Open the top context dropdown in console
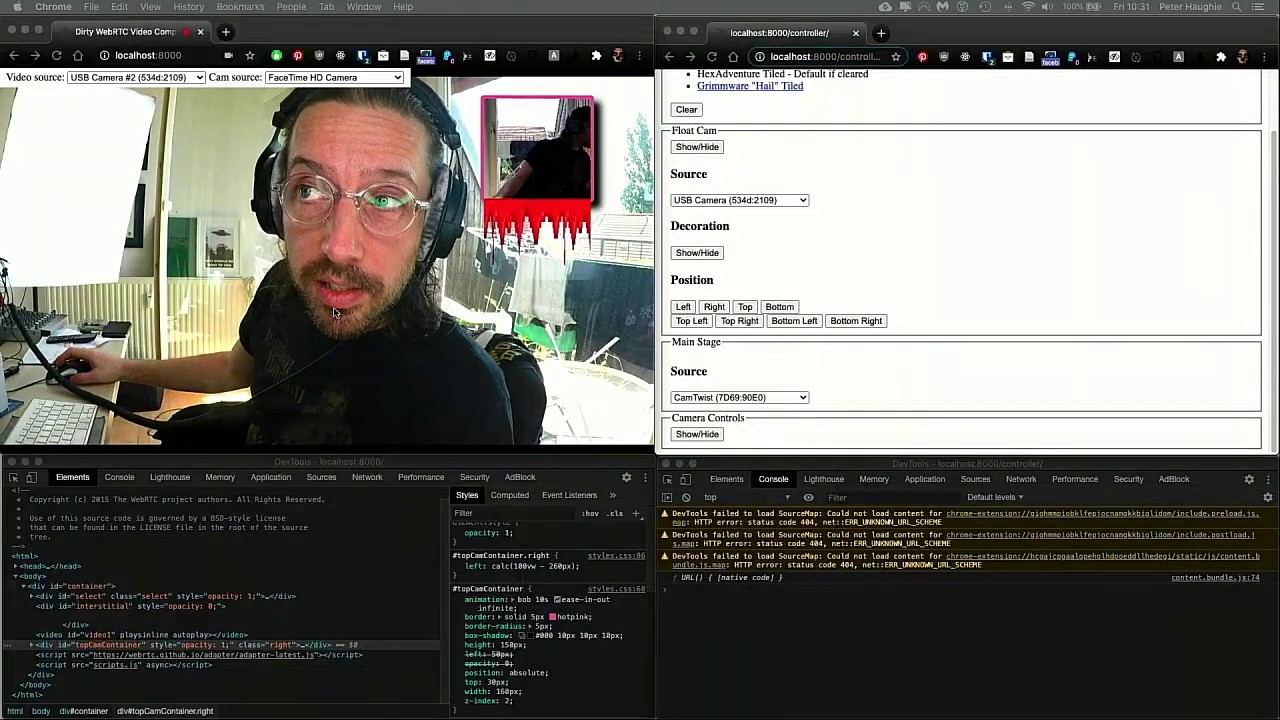This screenshot has height=720, width=1280. [745, 497]
